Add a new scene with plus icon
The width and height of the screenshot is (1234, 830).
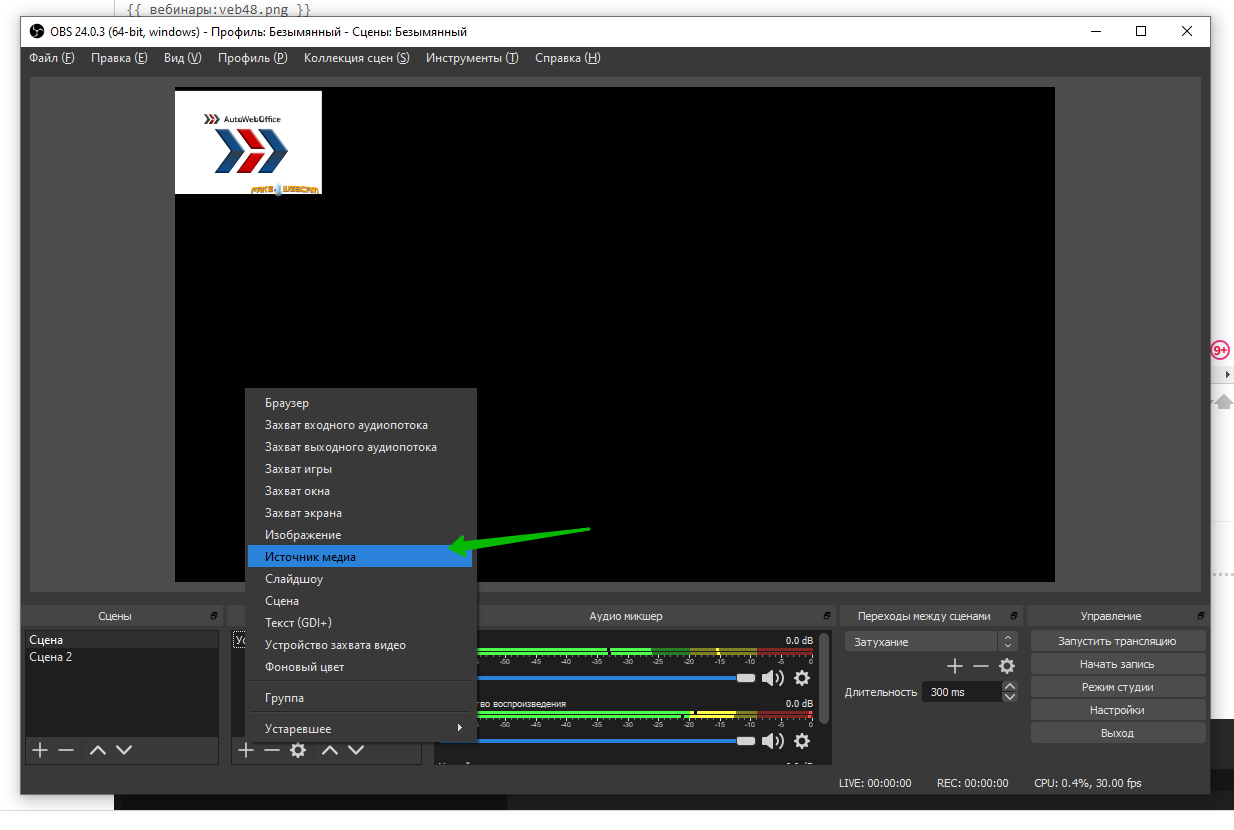(40, 750)
